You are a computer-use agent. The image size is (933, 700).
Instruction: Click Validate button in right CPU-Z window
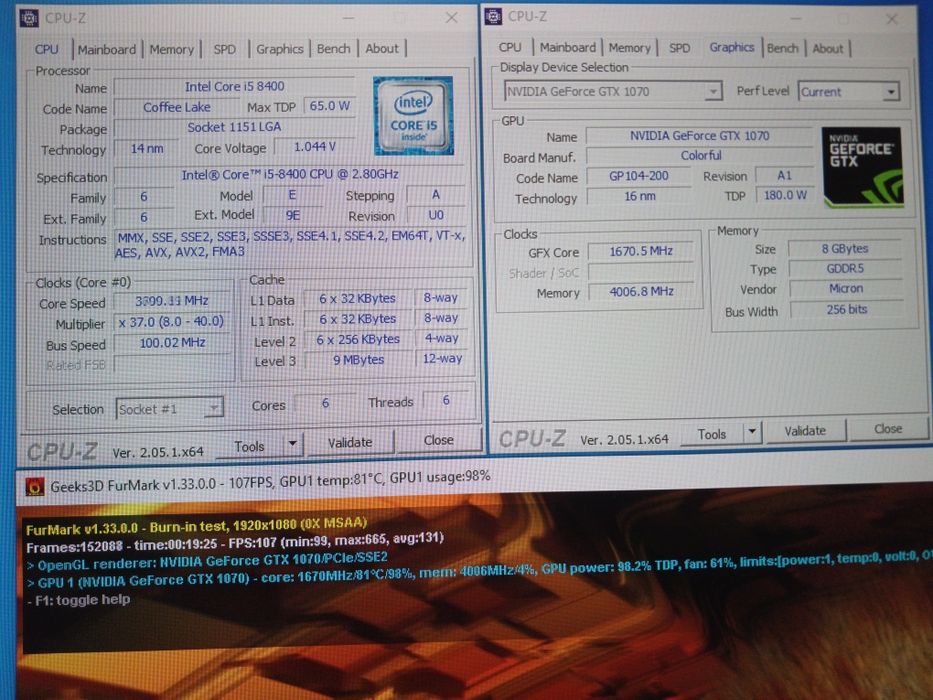(804, 430)
